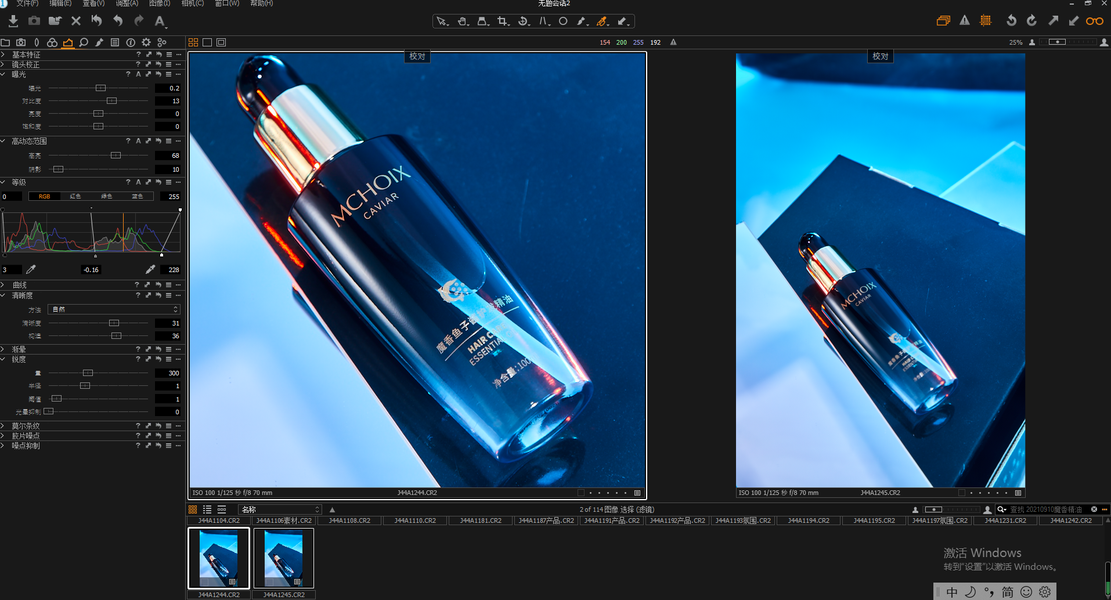Viewport: 1111px width, 600px height.
Task: Click the Undo arrow icon
Action: point(118,21)
